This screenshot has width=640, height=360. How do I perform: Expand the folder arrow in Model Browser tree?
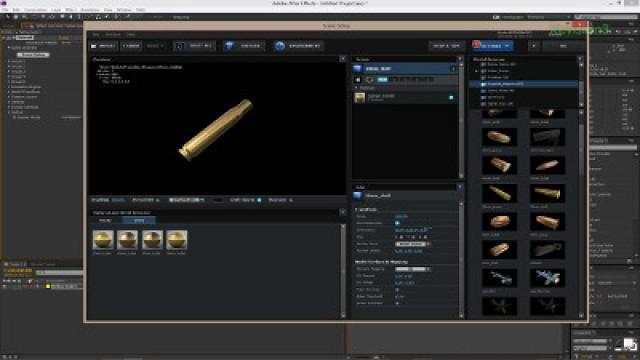(476, 71)
